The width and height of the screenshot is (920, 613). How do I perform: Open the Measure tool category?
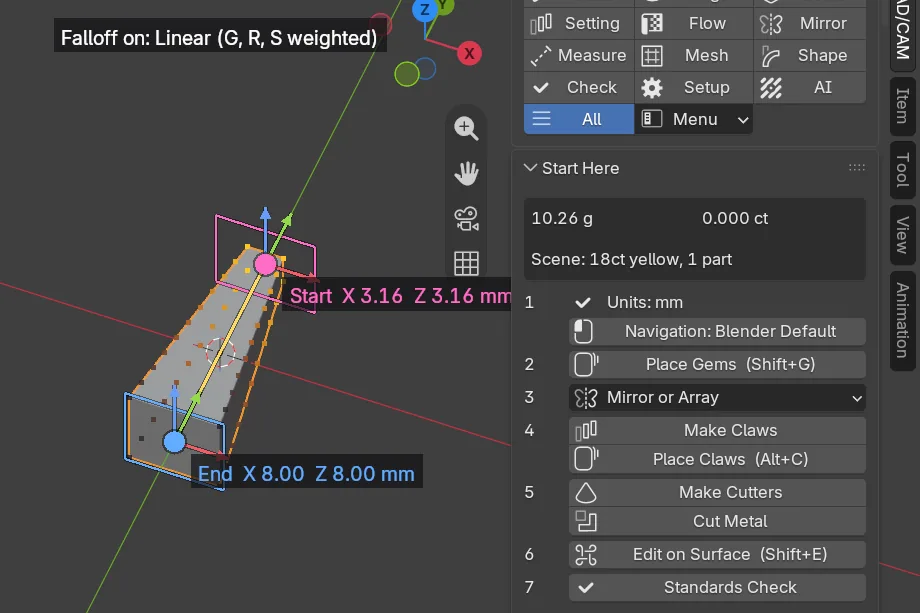click(579, 55)
